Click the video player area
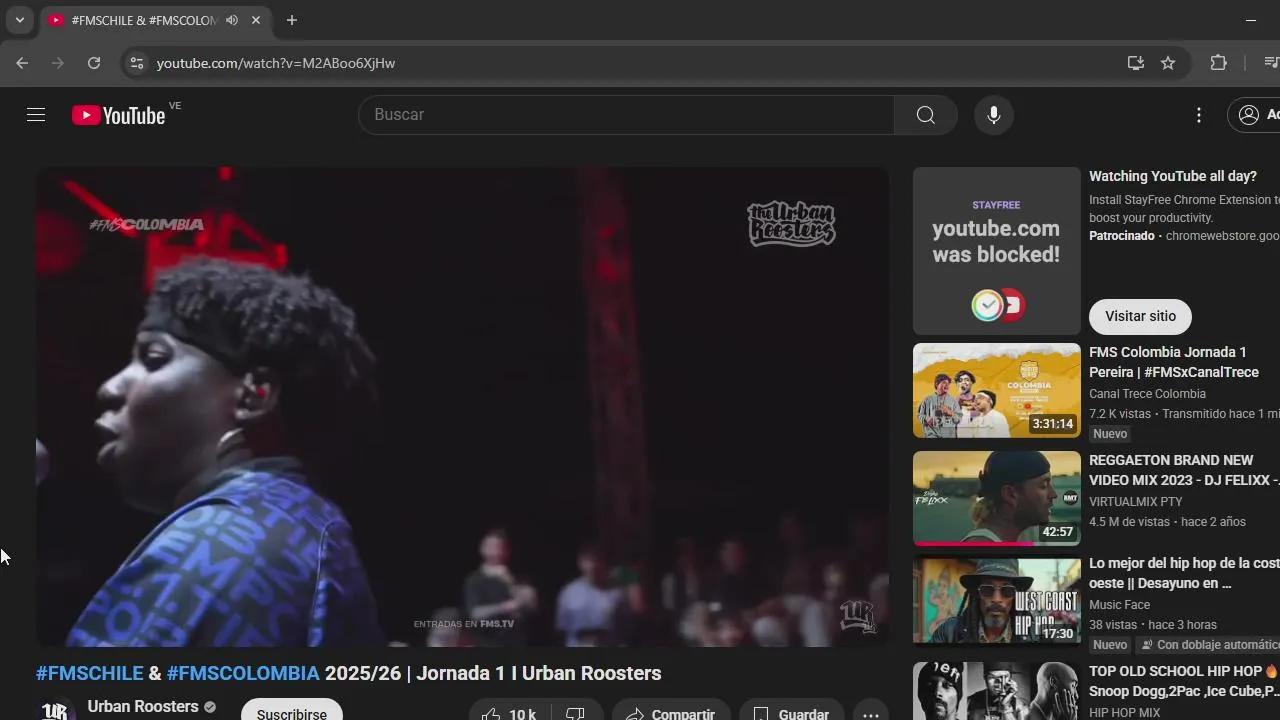The height and width of the screenshot is (720, 1280). pyautogui.click(x=462, y=406)
